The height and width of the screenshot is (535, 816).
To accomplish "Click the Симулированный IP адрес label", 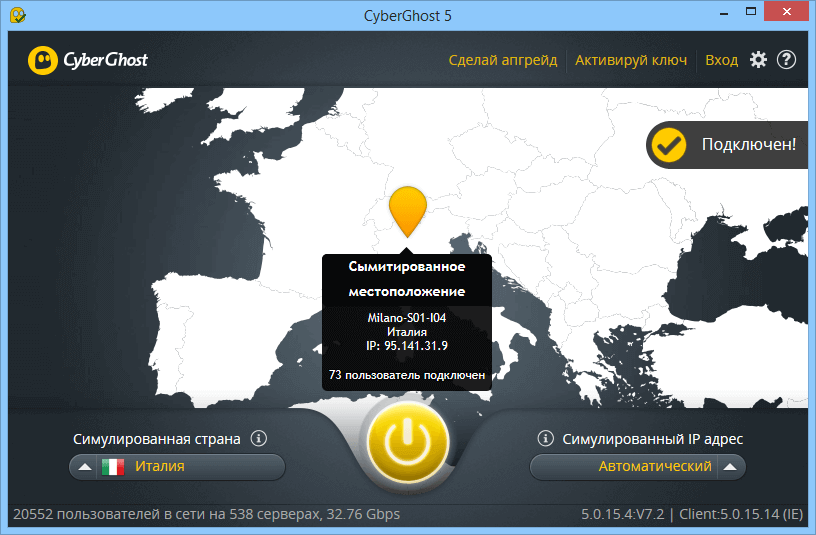I will [653, 439].
